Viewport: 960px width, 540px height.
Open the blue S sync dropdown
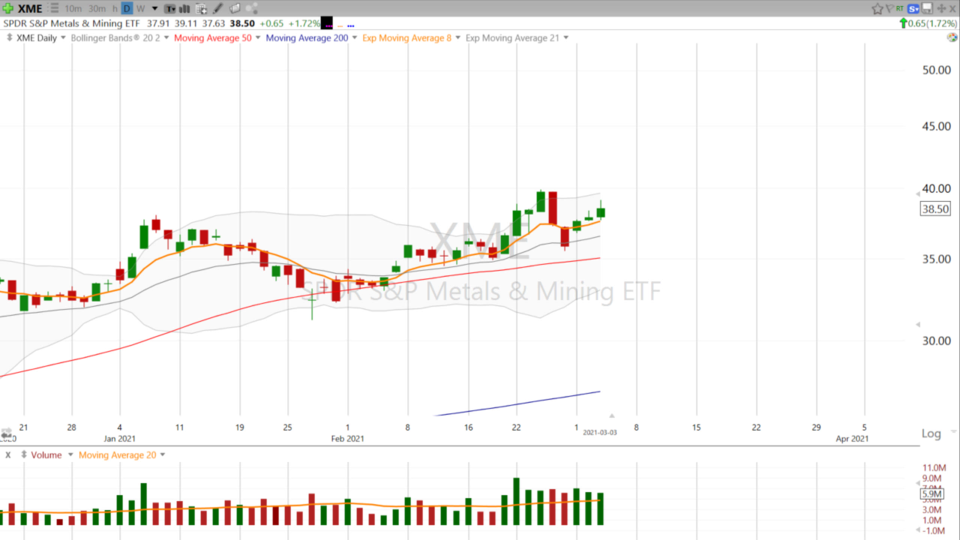coord(913,9)
